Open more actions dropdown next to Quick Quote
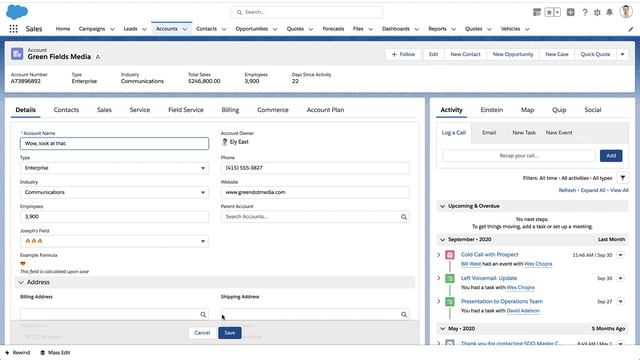Viewport: 640px width, 360px height. click(622, 54)
